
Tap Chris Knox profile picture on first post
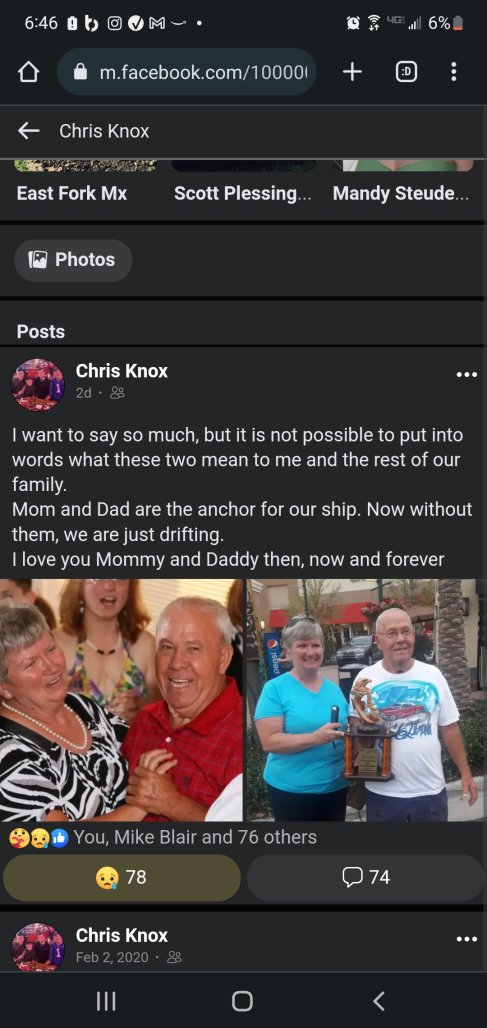[38, 385]
